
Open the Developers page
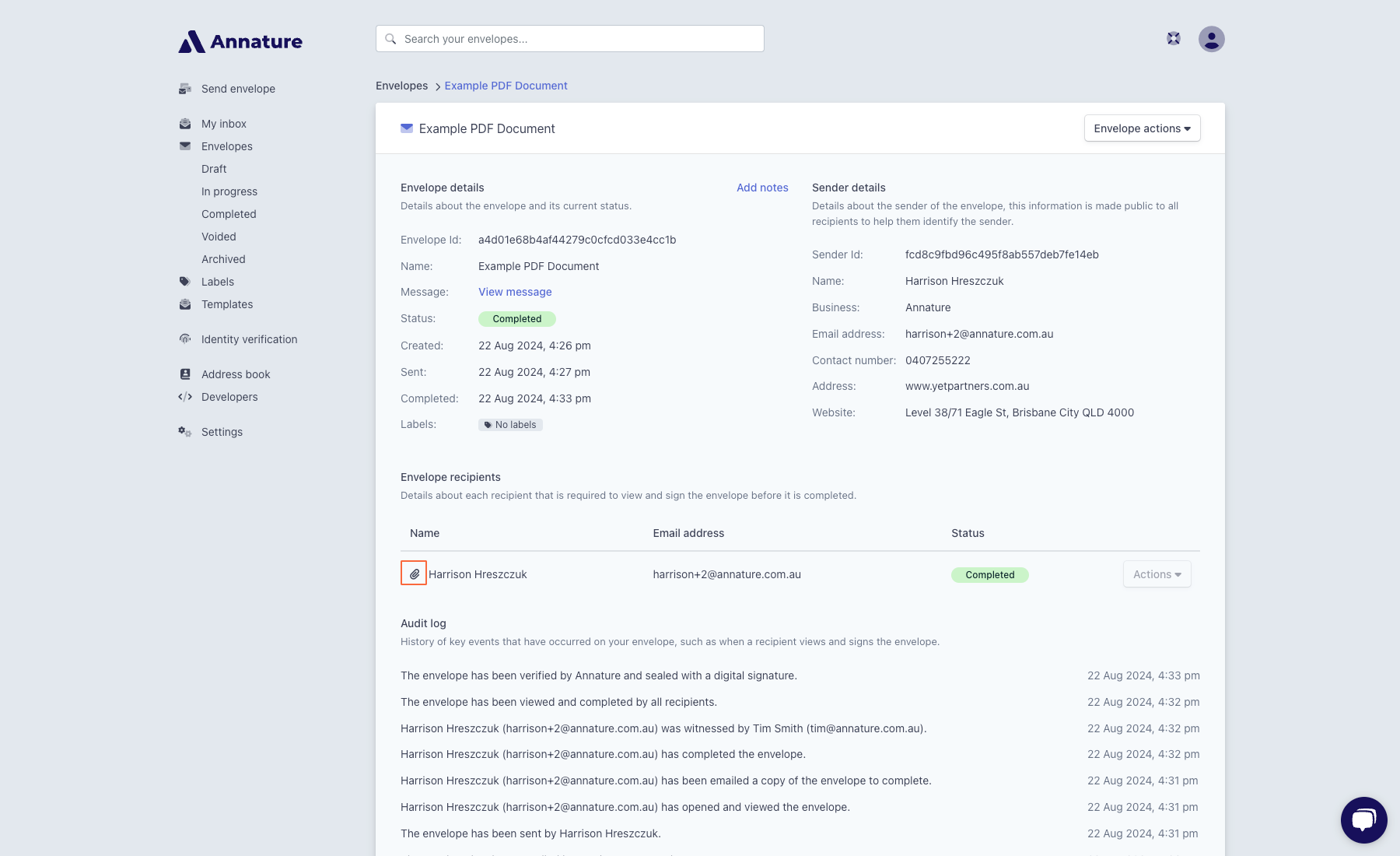tap(229, 397)
